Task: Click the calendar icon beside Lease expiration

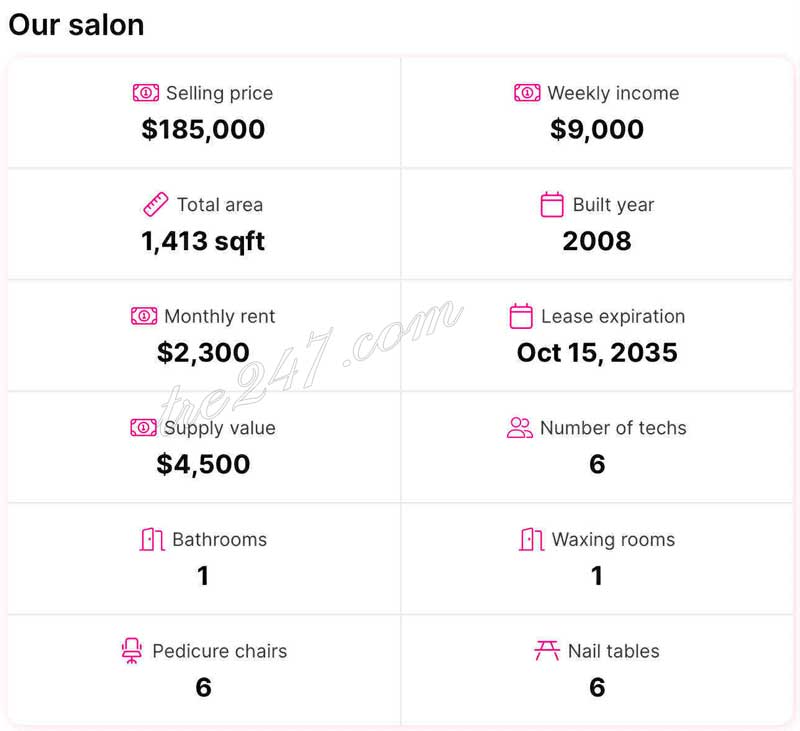Action: tap(521, 317)
